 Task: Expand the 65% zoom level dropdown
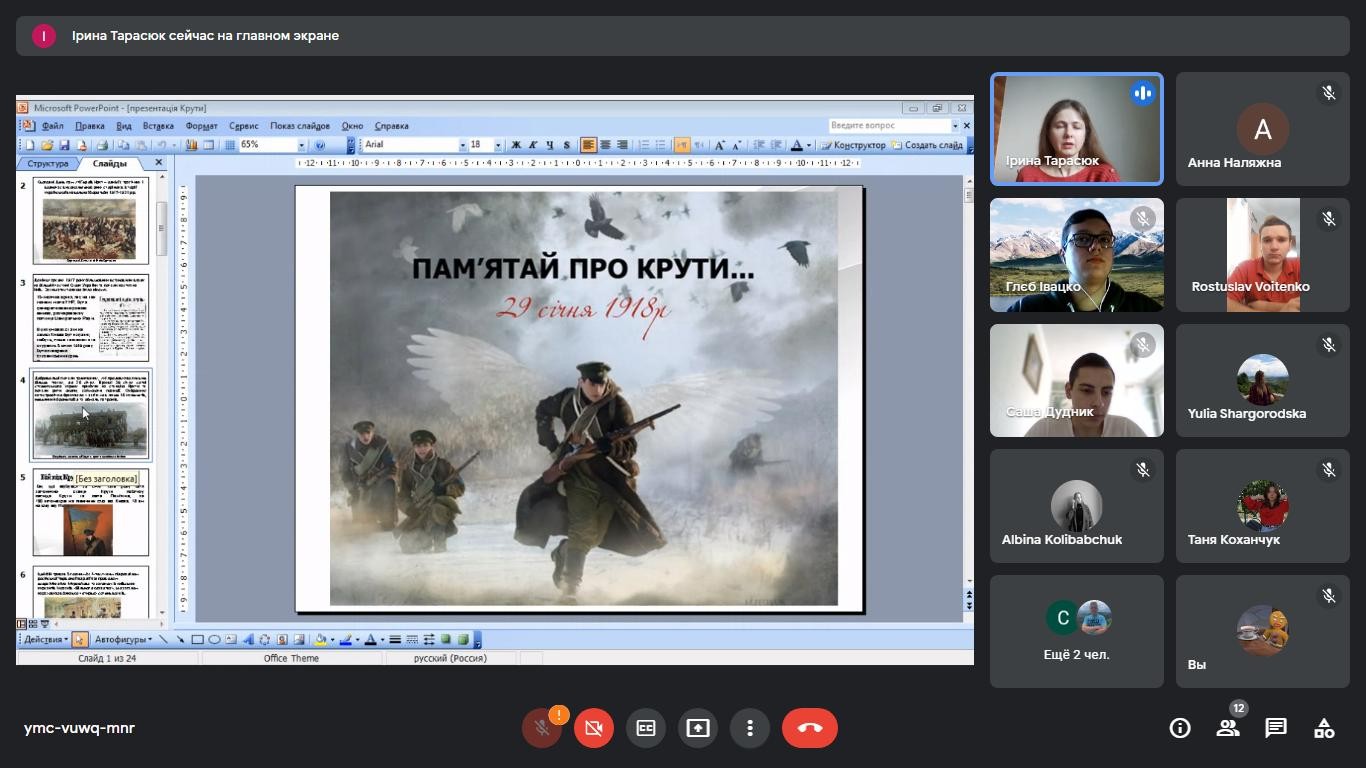pos(301,145)
